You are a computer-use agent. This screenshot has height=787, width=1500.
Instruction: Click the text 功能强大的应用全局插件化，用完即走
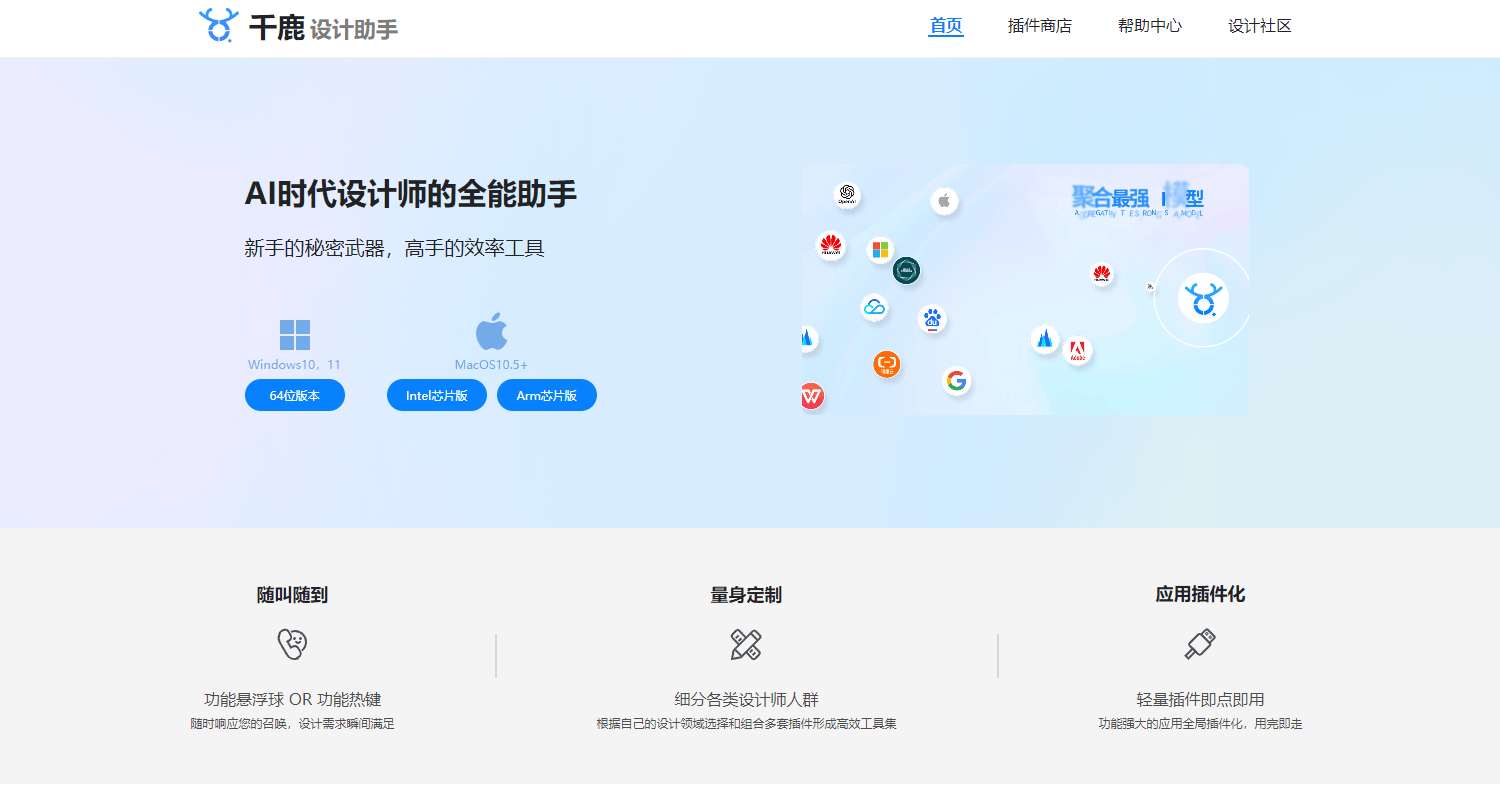click(1200, 724)
